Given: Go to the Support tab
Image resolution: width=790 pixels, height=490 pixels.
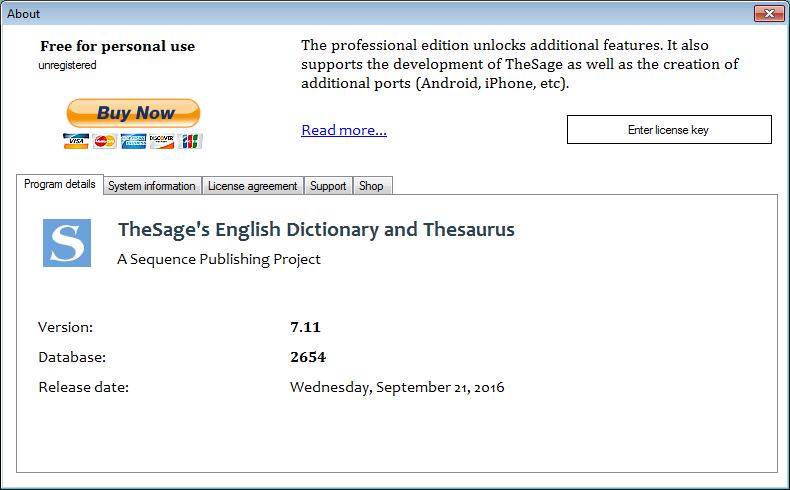Looking at the screenshot, I should pyautogui.click(x=328, y=186).
